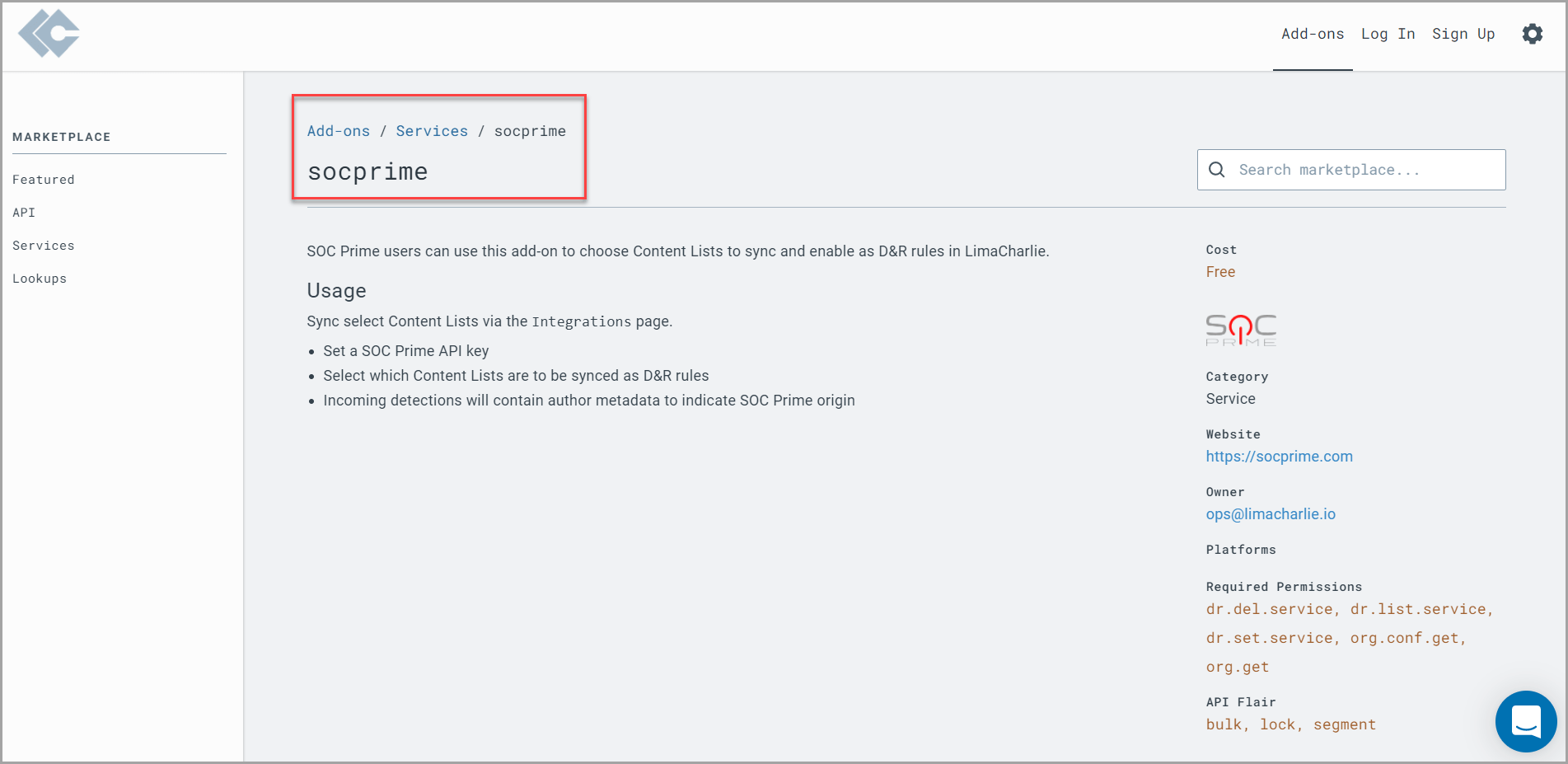
Task: Click the Free cost value
Action: point(1220,272)
